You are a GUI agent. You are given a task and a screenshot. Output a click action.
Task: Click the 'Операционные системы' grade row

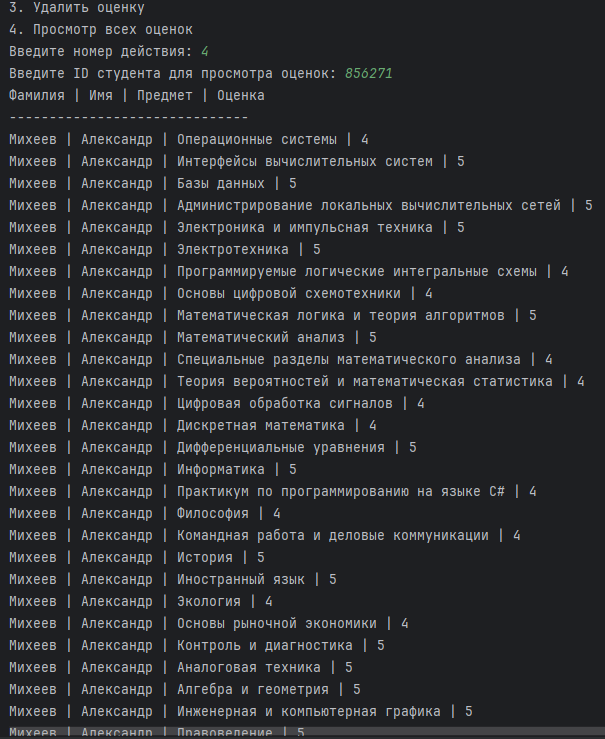point(189,140)
